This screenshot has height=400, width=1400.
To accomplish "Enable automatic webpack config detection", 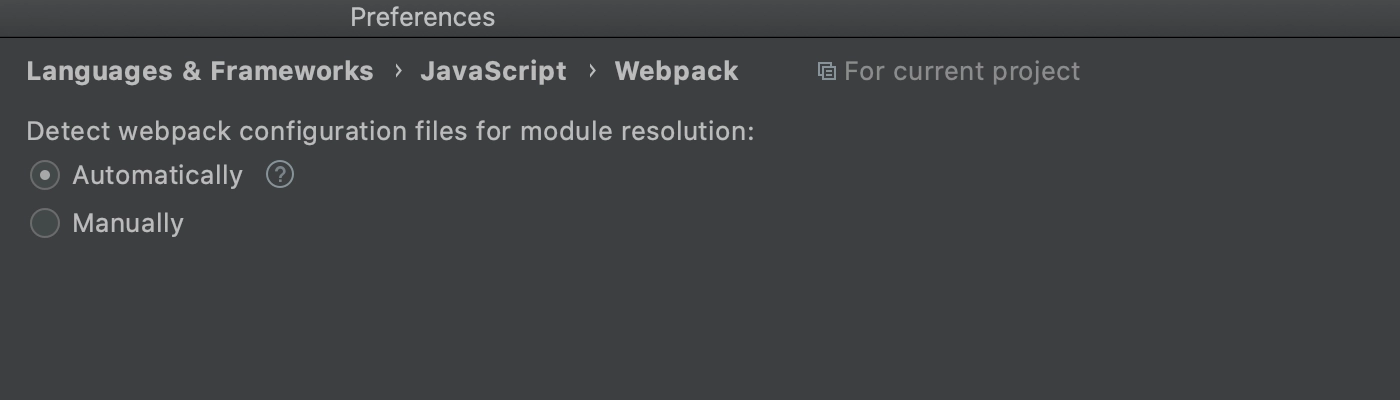I will tap(45, 175).
